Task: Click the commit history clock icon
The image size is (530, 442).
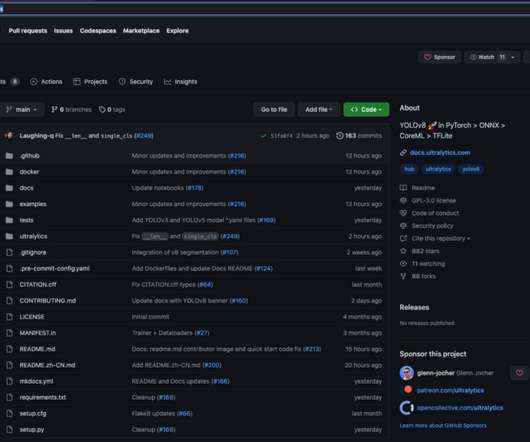Action: tap(339, 136)
